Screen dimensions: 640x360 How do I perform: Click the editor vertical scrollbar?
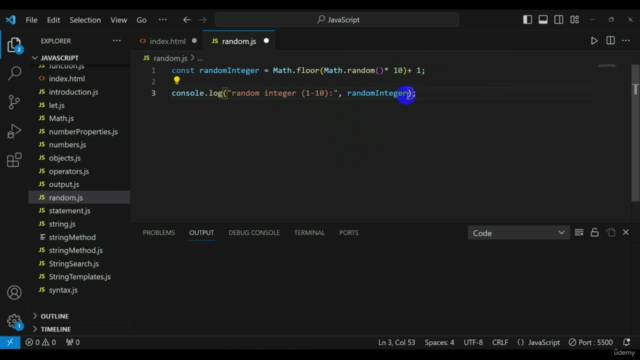635,133
